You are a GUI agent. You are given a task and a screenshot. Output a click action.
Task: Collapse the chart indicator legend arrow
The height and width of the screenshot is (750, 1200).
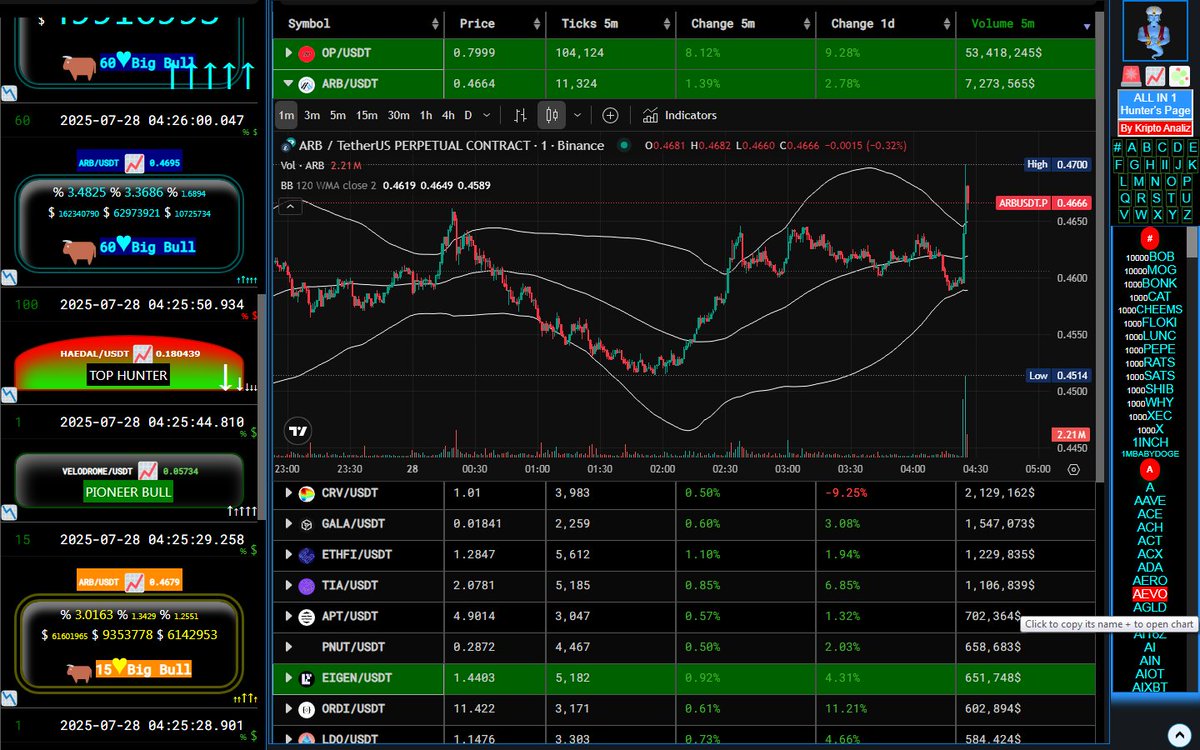coord(290,207)
